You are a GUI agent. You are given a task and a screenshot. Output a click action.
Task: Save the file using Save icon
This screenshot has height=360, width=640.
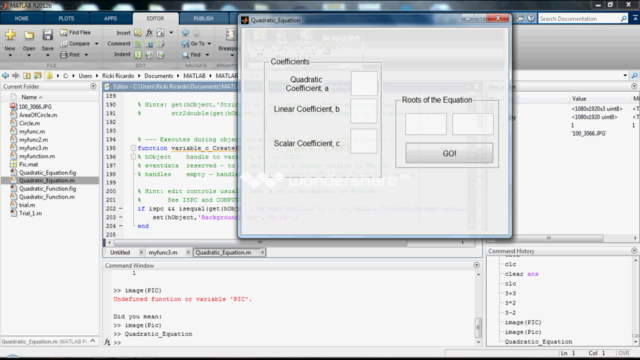[x=47, y=36]
